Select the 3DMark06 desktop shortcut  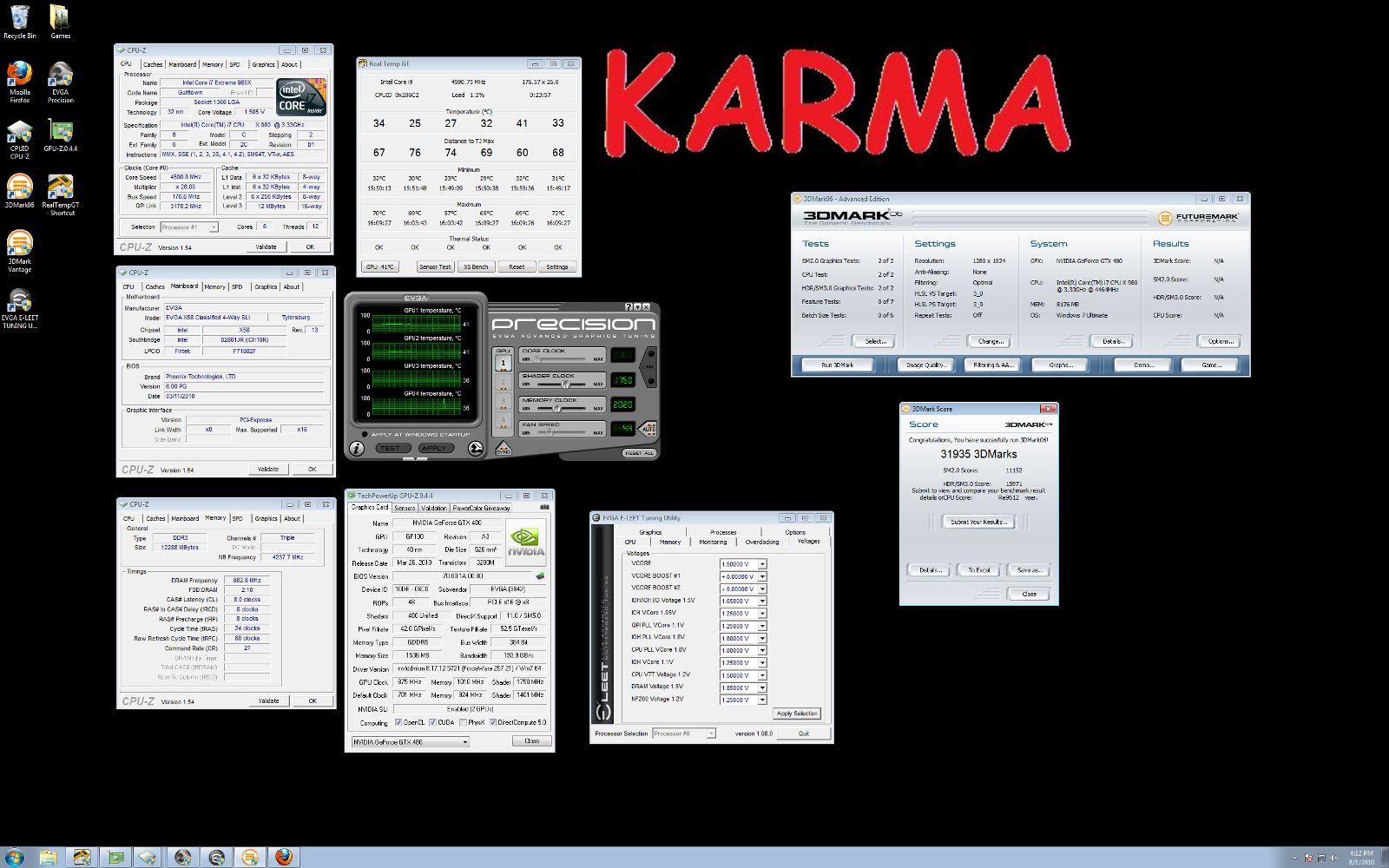(19, 192)
